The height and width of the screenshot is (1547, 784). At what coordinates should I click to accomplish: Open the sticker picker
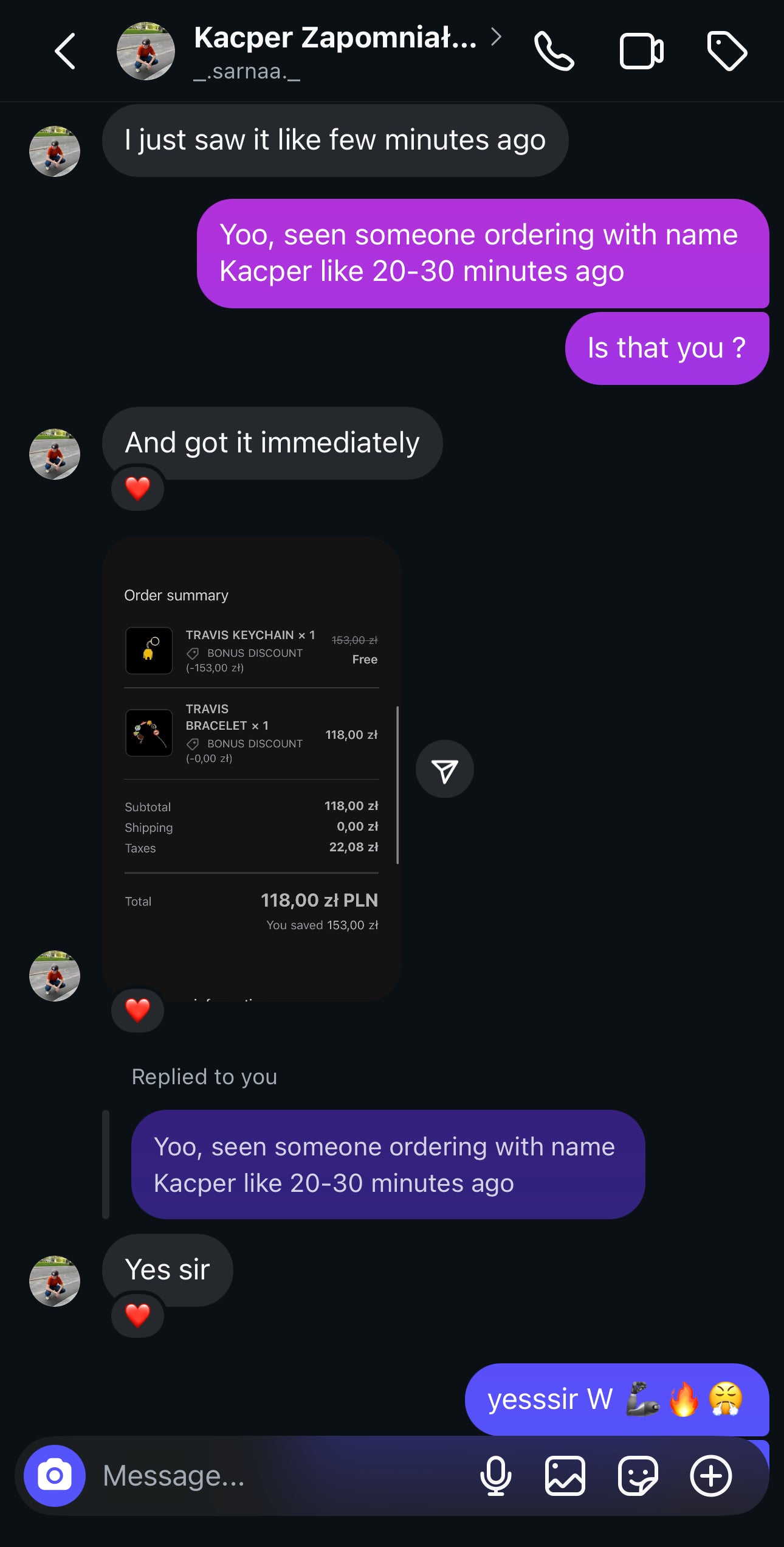(x=638, y=1475)
